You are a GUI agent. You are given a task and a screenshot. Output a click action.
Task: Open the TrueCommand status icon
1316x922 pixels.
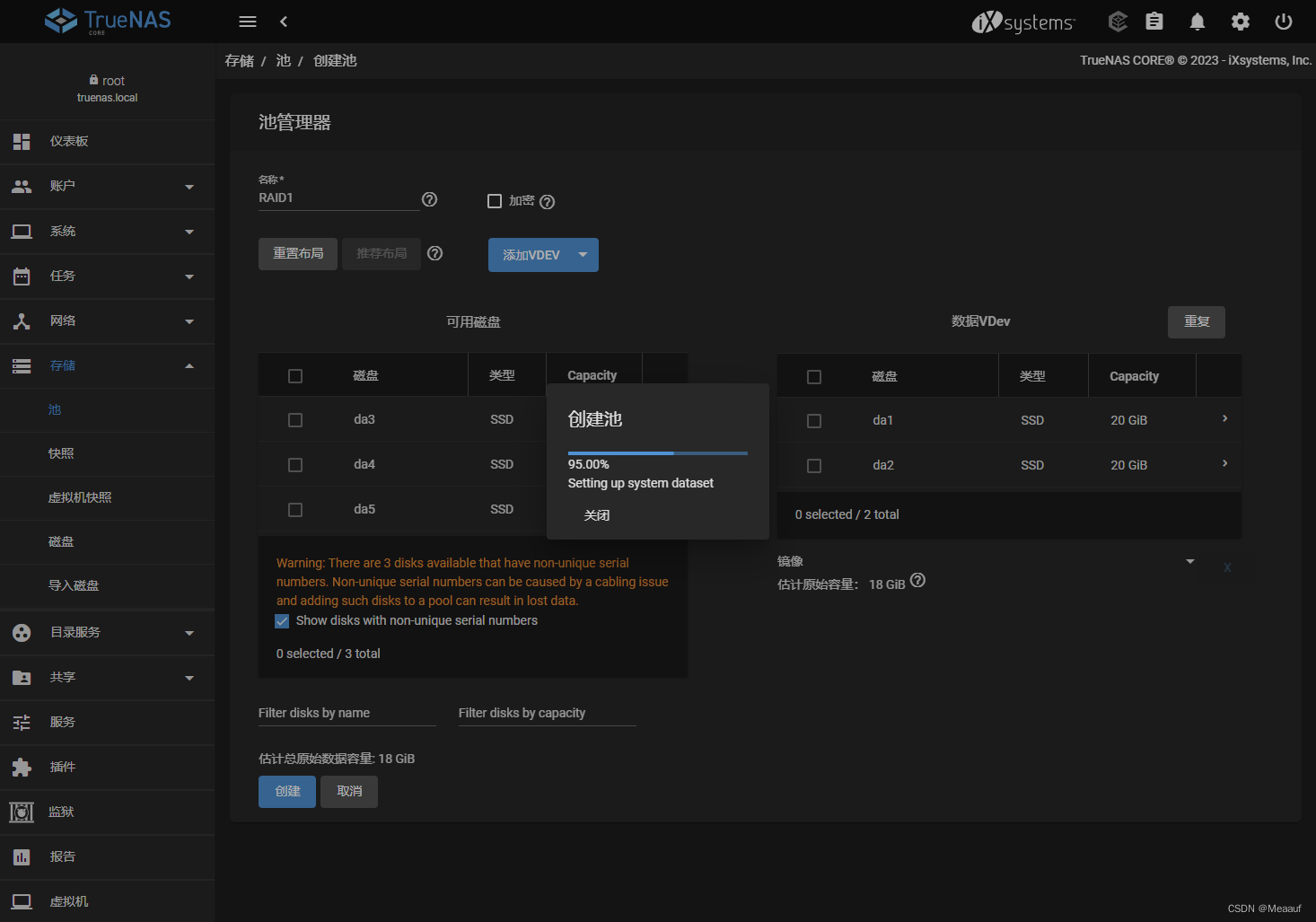point(1118,22)
